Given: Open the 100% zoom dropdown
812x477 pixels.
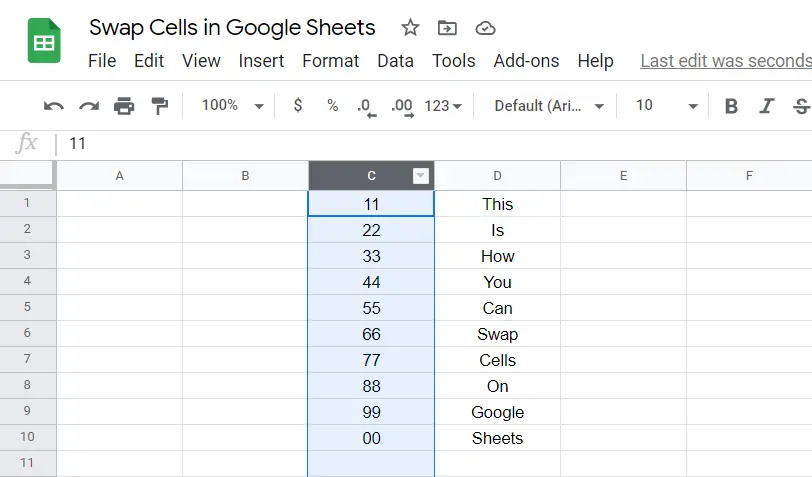Looking at the screenshot, I should [x=233, y=106].
